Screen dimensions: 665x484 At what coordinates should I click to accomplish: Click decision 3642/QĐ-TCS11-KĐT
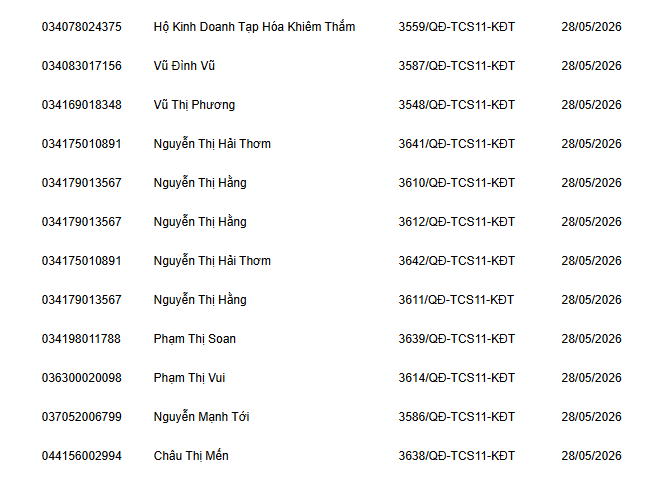coord(456,261)
